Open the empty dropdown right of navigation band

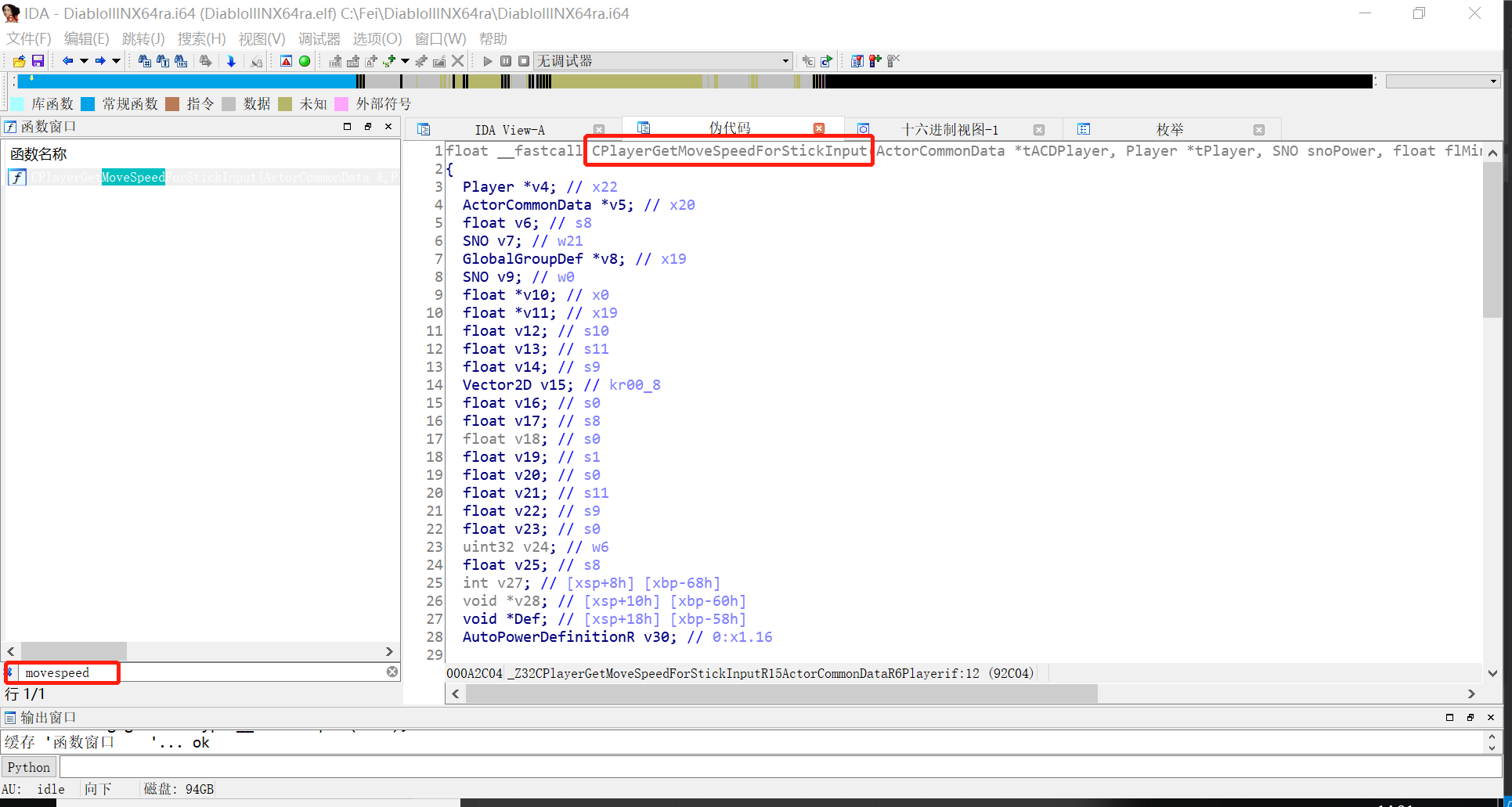pos(1442,81)
